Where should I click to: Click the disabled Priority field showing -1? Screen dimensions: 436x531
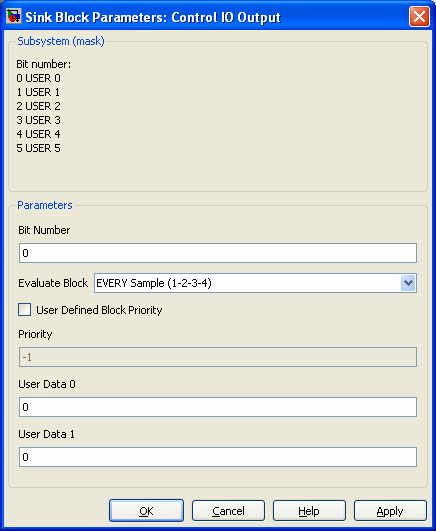click(x=218, y=357)
